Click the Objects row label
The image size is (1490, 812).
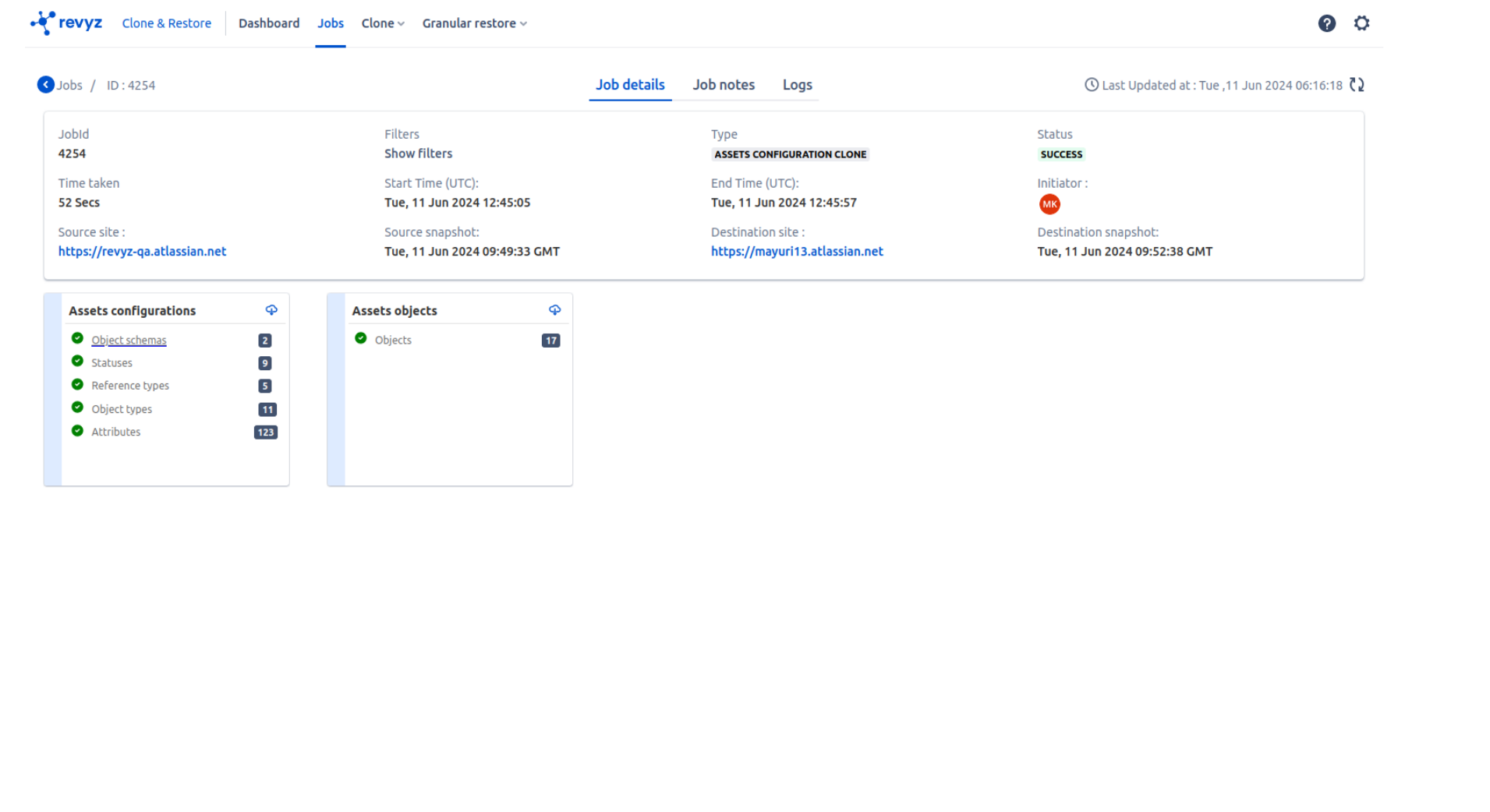coord(393,341)
